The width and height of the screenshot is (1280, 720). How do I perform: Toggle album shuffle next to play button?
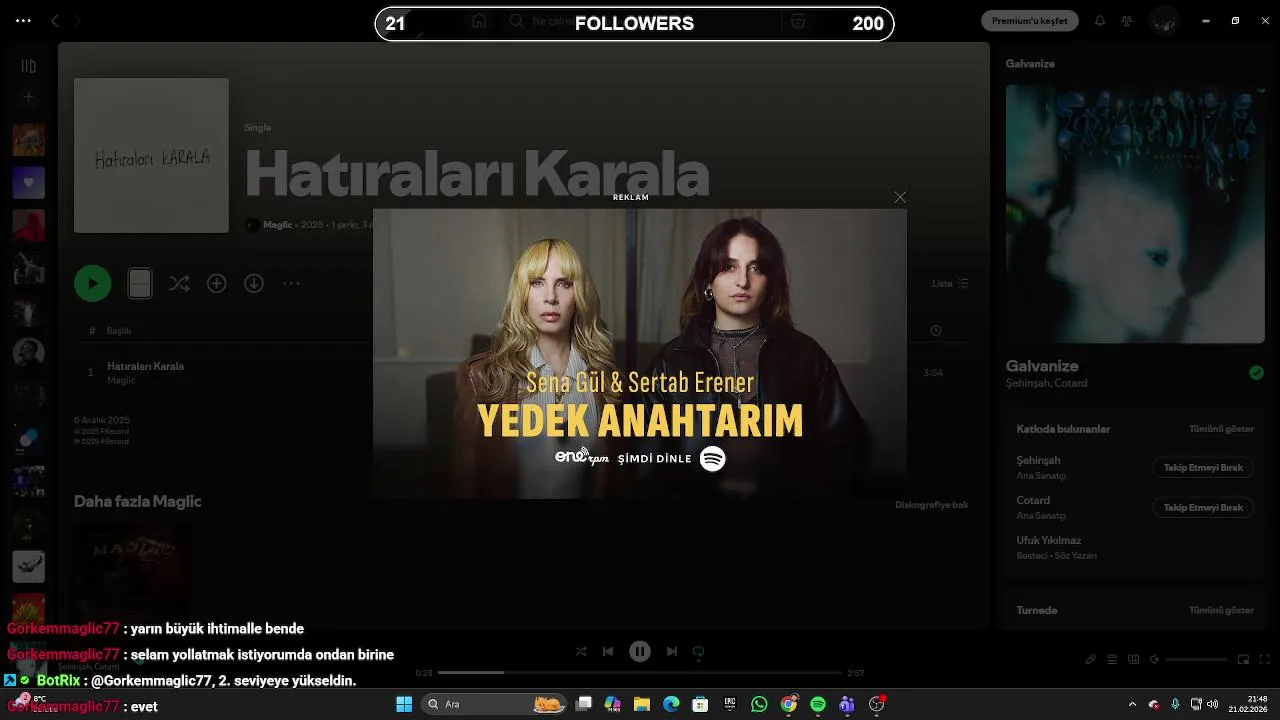pyautogui.click(x=179, y=284)
